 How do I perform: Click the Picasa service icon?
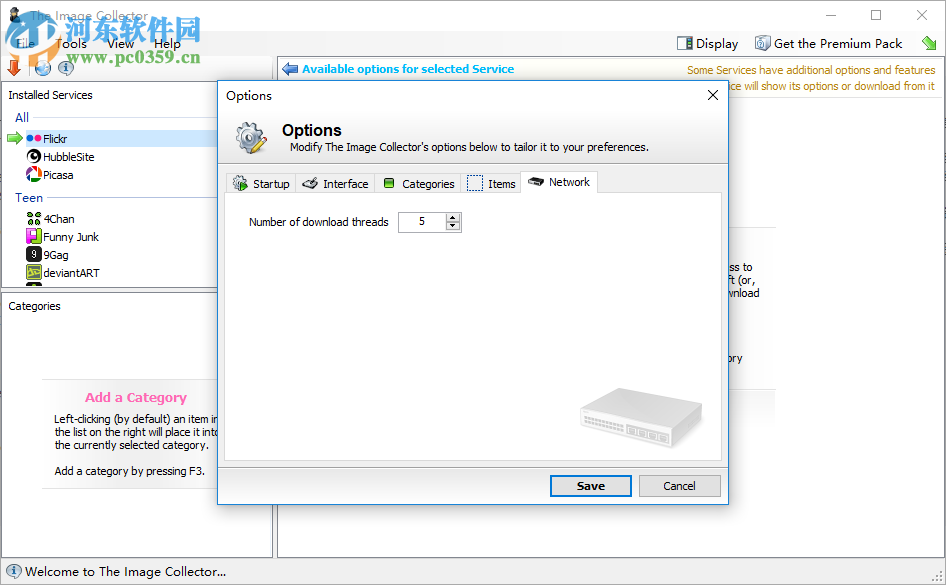pos(34,174)
